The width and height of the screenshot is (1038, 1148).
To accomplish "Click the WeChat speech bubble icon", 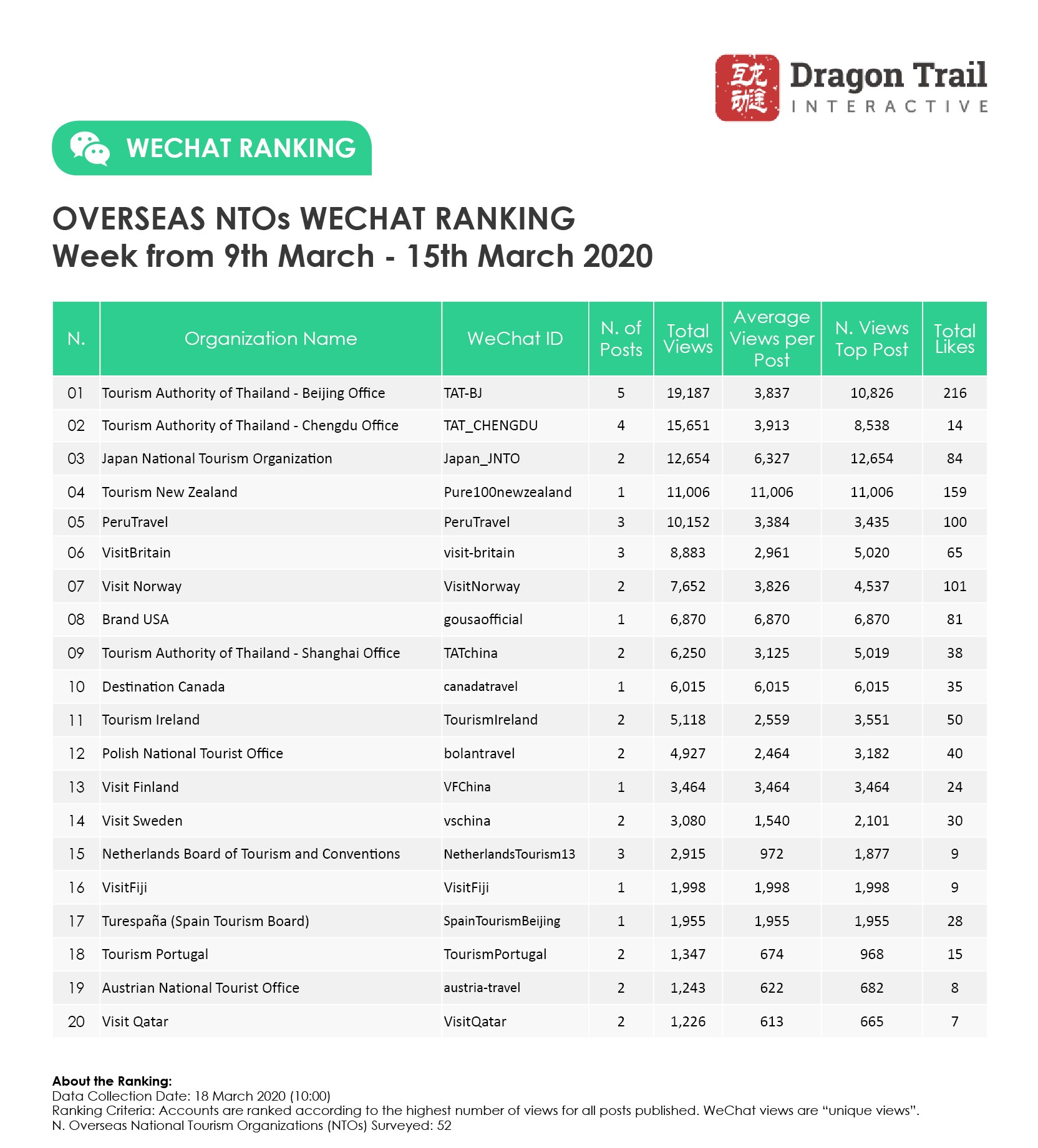I will coord(89,148).
